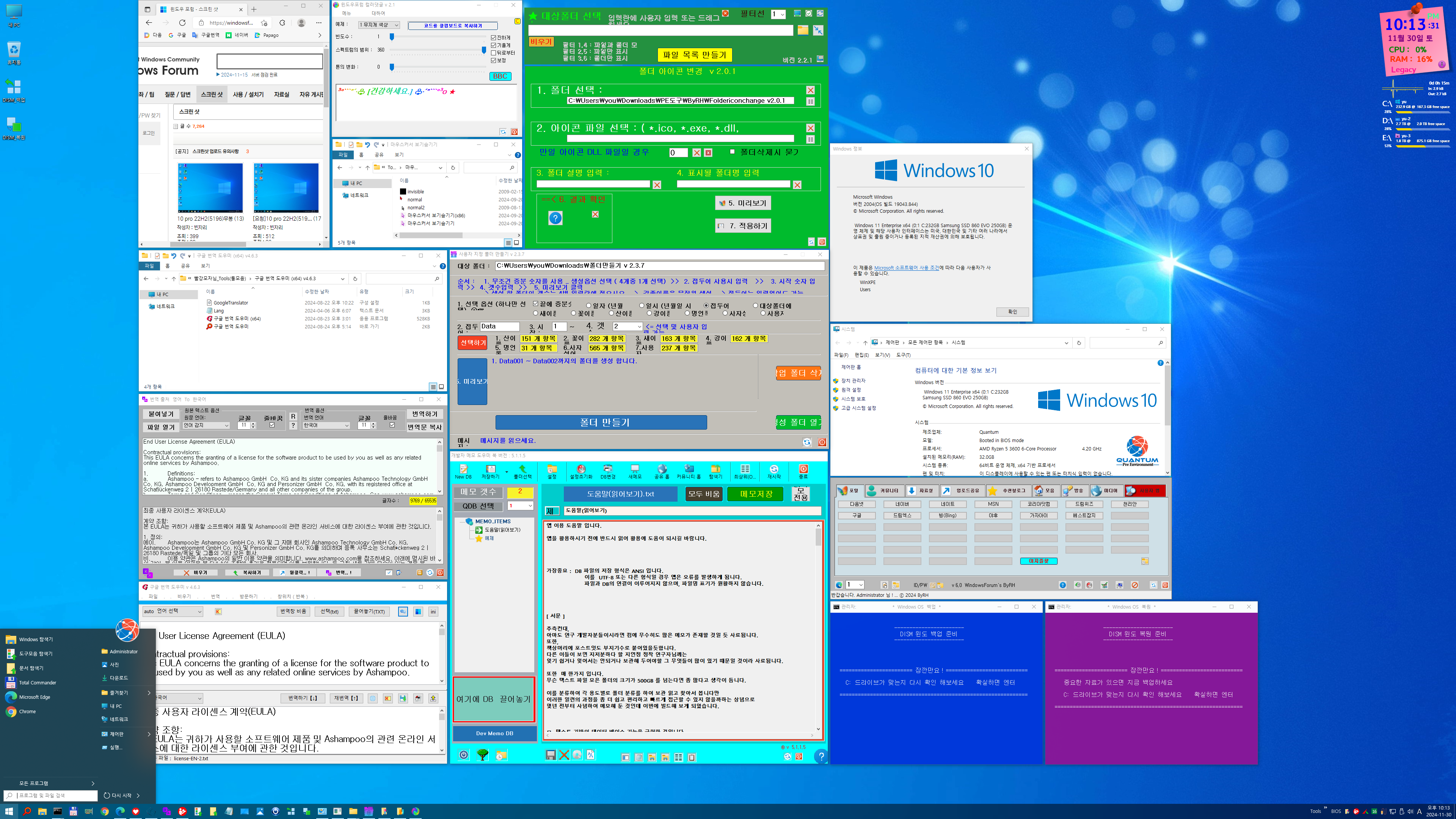Toggle 끝에 증분 checkbox in folder maker
The height and width of the screenshot is (819, 1456).
tap(535, 303)
